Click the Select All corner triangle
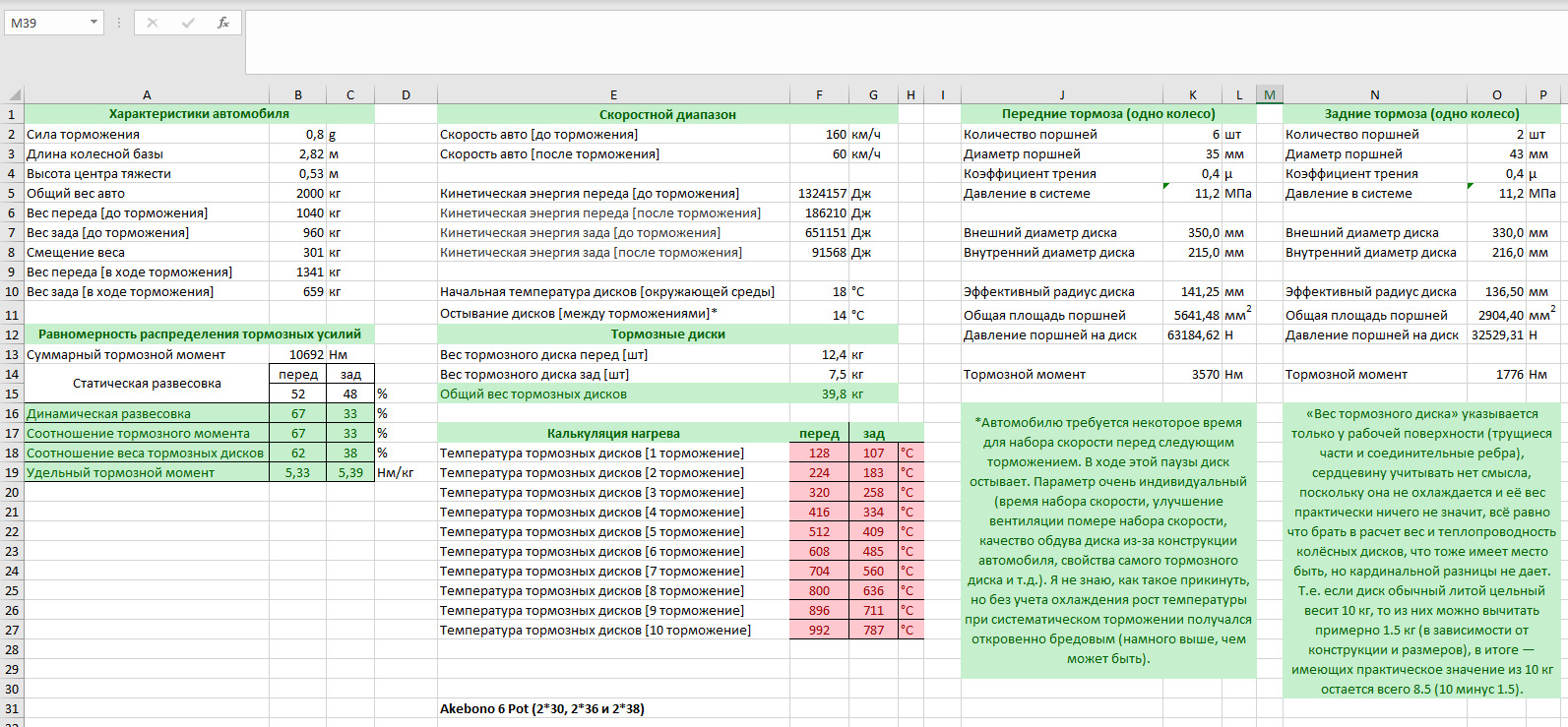Image resolution: width=1568 pixels, height=727 pixels. (14, 95)
